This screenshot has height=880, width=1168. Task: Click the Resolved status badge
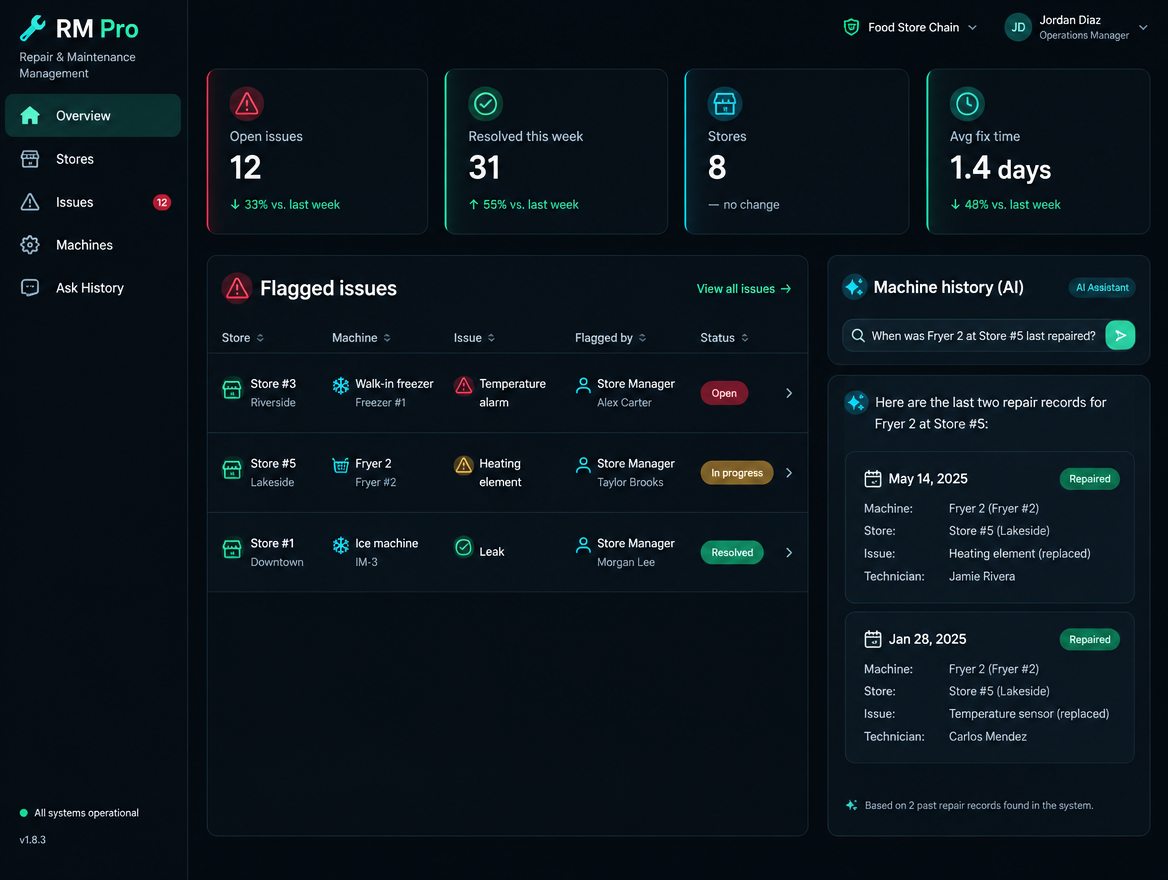click(732, 552)
